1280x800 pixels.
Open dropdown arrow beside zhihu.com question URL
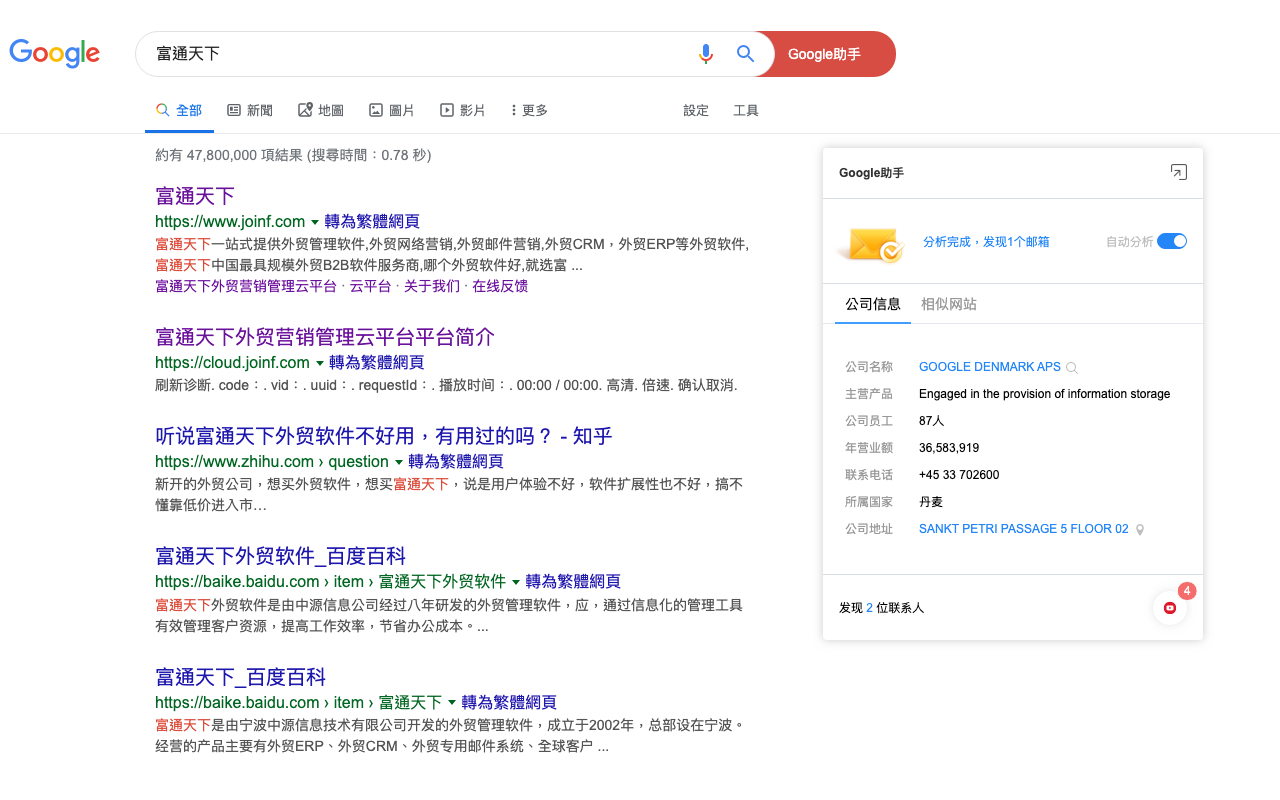tap(399, 462)
